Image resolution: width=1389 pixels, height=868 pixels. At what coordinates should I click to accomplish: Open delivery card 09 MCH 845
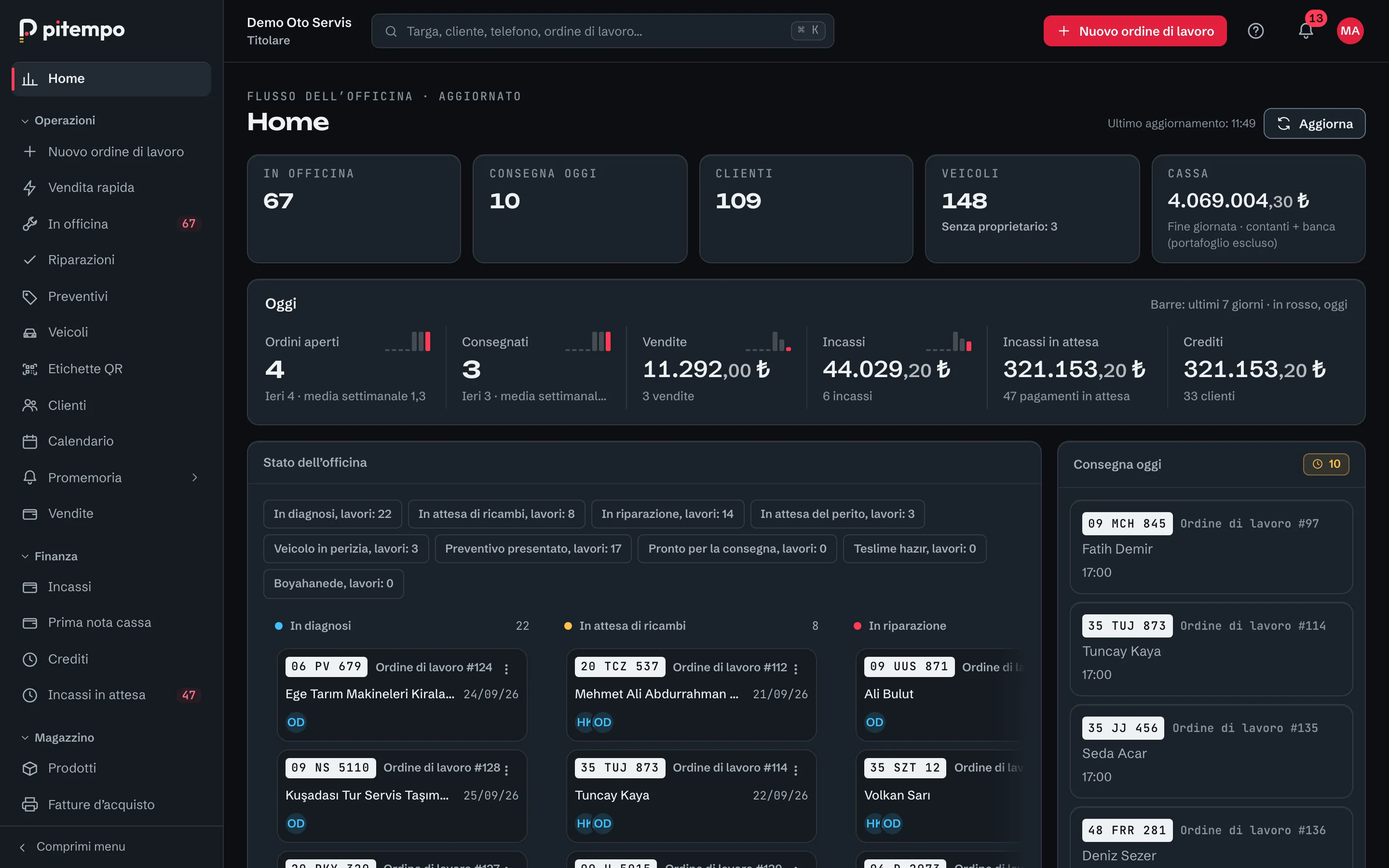(1211, 547)
